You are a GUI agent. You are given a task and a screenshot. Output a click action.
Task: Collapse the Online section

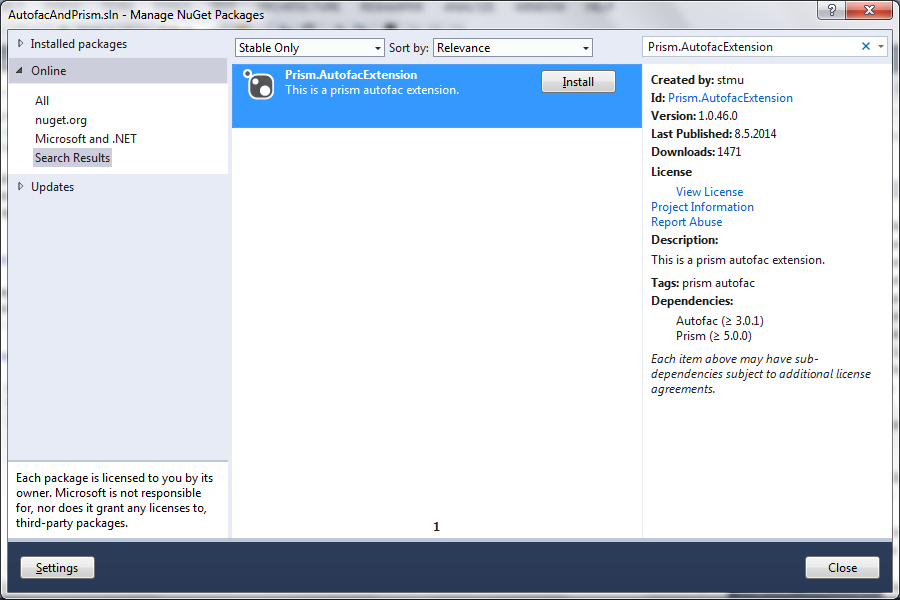[20, 71]
